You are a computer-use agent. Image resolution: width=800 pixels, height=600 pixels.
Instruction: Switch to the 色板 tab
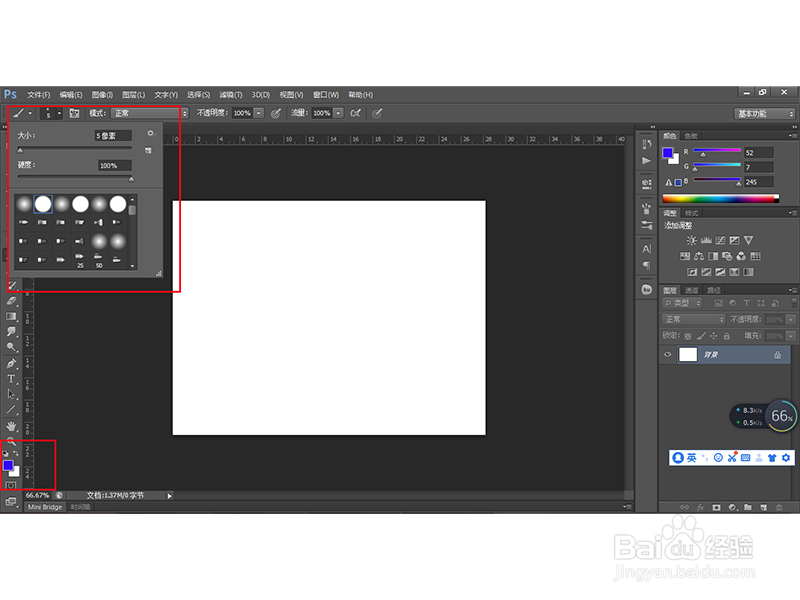coord(691,136)
